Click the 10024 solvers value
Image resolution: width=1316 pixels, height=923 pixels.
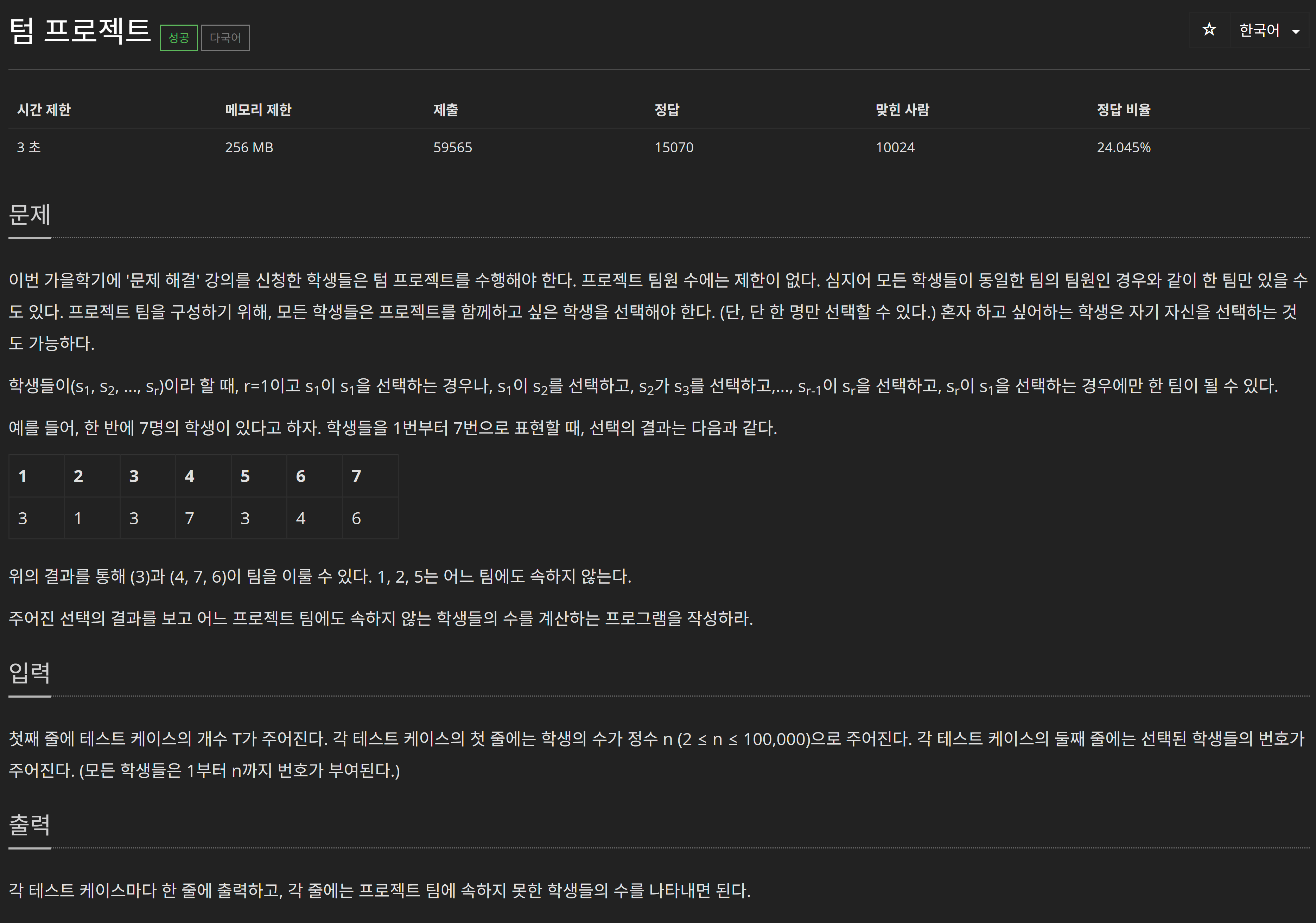[895, 147]
